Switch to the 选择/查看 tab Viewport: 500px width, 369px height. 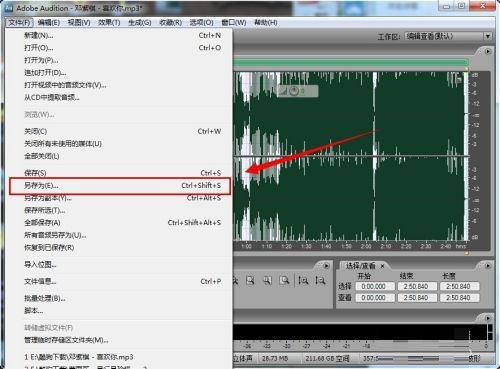[x=360, y=266]
